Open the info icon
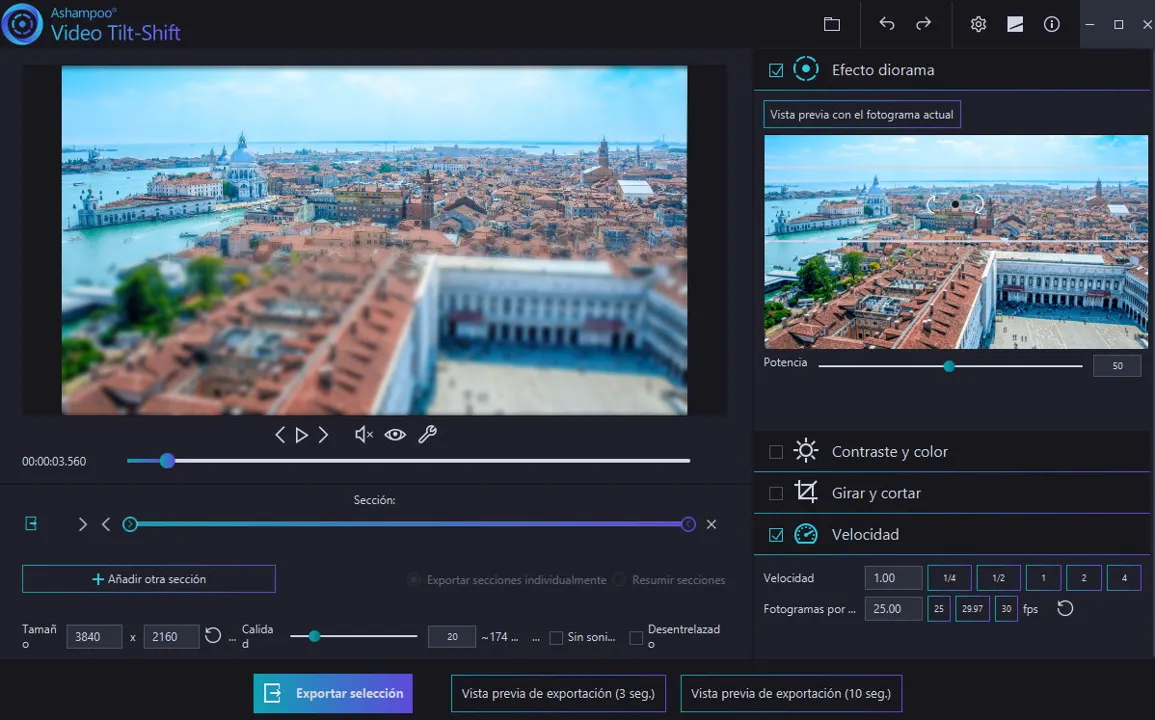The width and height of the screenshot is (1155, 720). coord(1052,24)
